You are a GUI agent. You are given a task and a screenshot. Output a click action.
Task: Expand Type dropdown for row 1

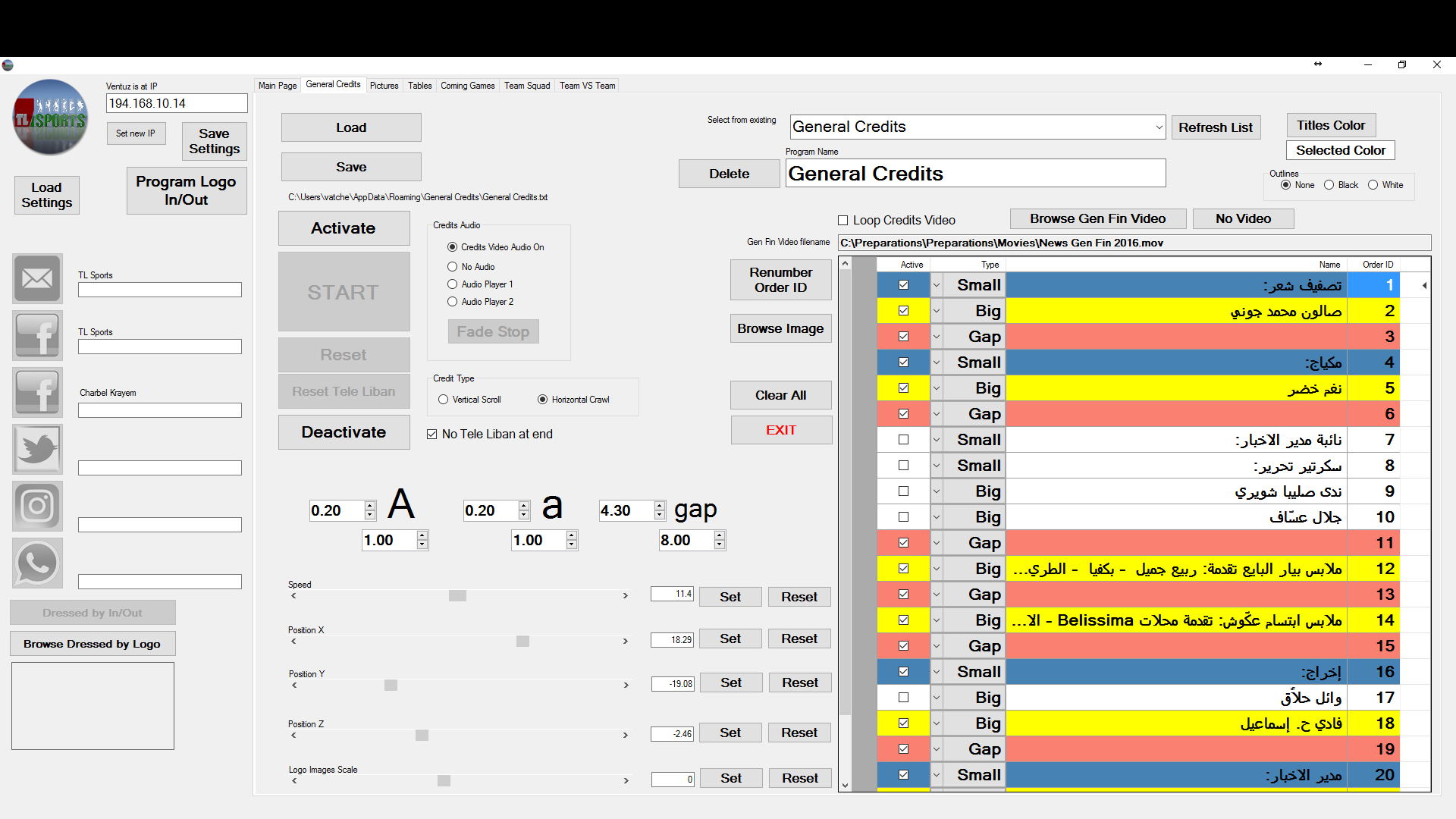coord(937,286)
